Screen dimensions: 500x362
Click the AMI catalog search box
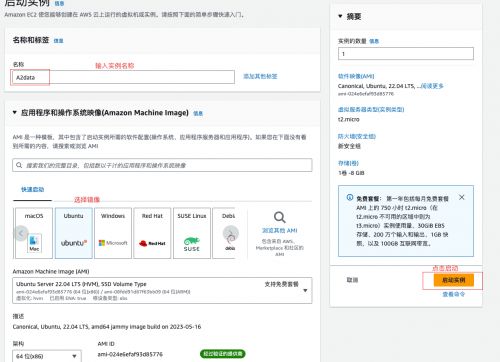point(162,165)
